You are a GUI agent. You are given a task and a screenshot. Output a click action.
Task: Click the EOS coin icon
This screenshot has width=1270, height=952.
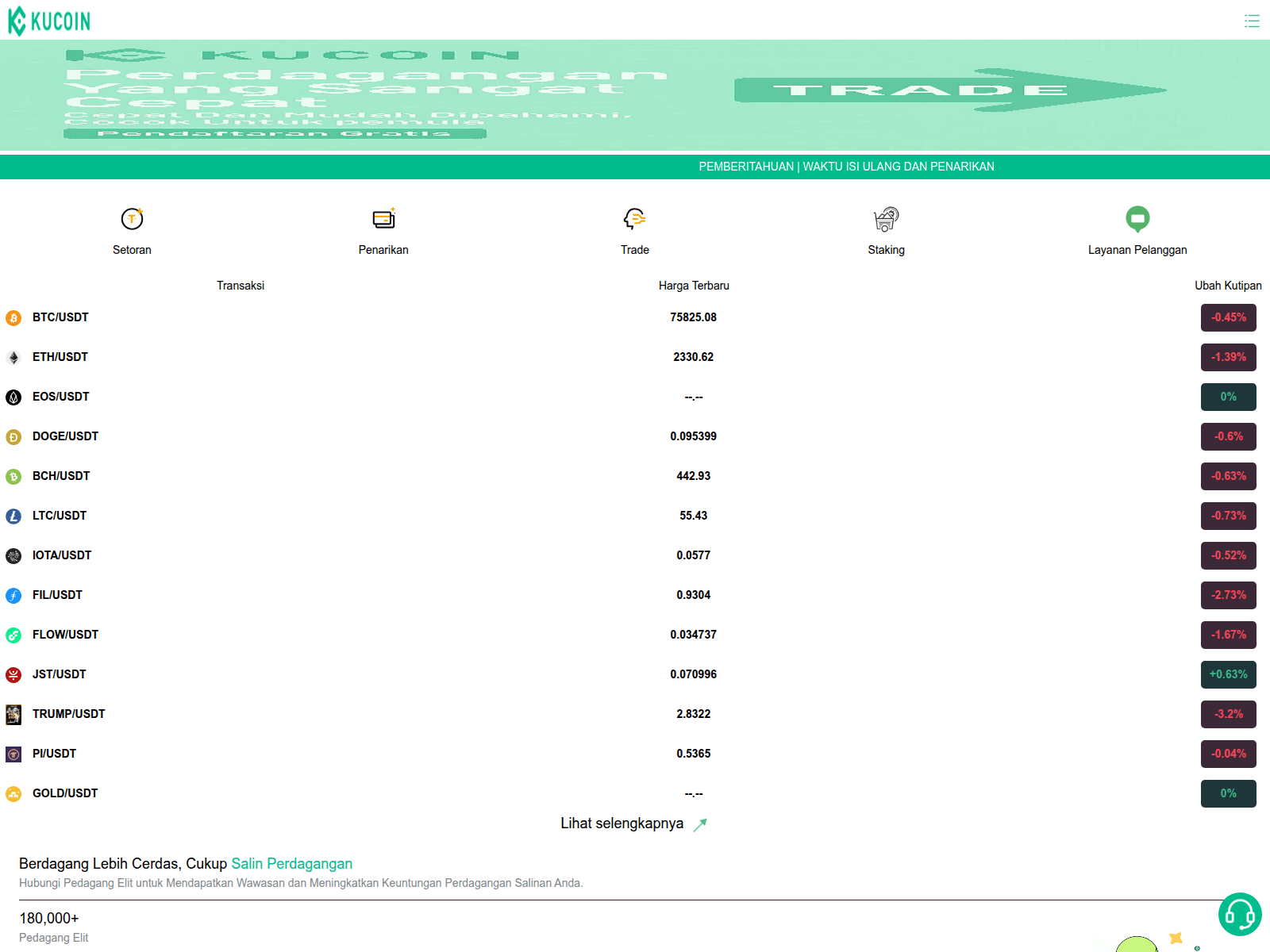click(13, 397)
